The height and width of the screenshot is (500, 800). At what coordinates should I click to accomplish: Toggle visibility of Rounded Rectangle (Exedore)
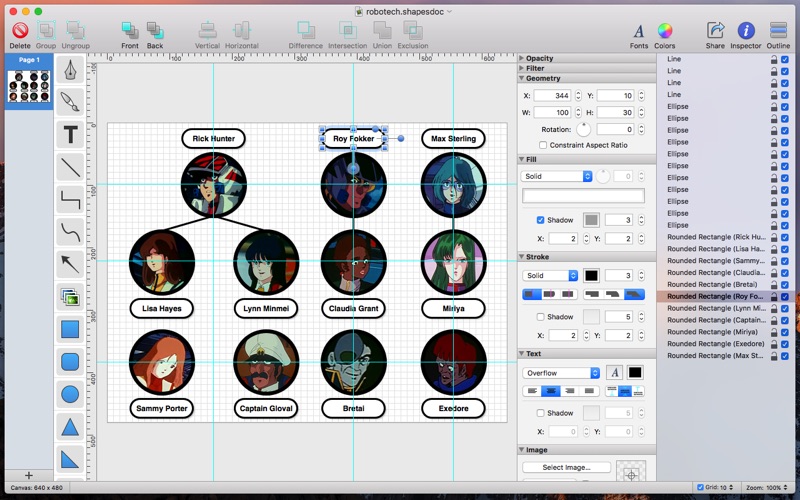pos(785,344)
